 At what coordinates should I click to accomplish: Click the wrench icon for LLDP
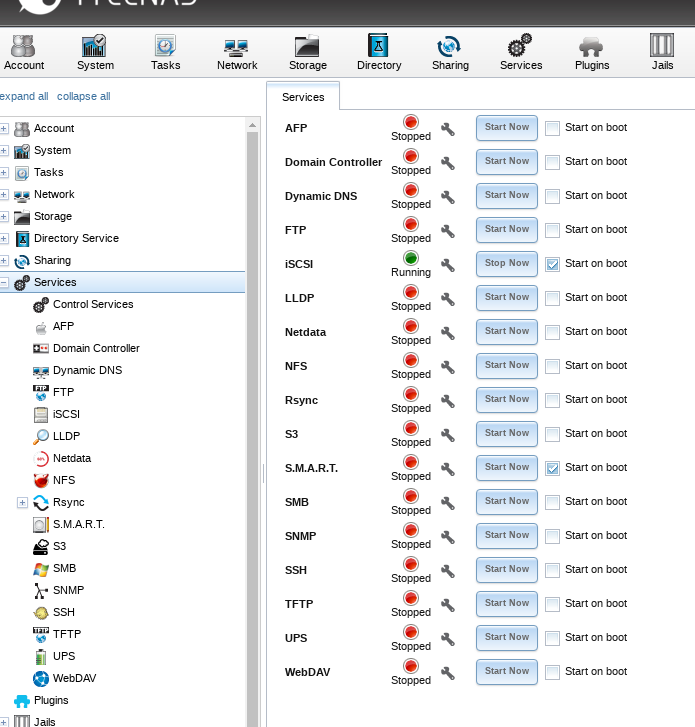447,299
